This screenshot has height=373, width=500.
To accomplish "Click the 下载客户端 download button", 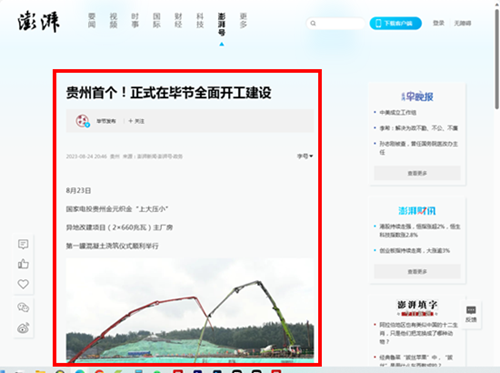I will 396,23.
